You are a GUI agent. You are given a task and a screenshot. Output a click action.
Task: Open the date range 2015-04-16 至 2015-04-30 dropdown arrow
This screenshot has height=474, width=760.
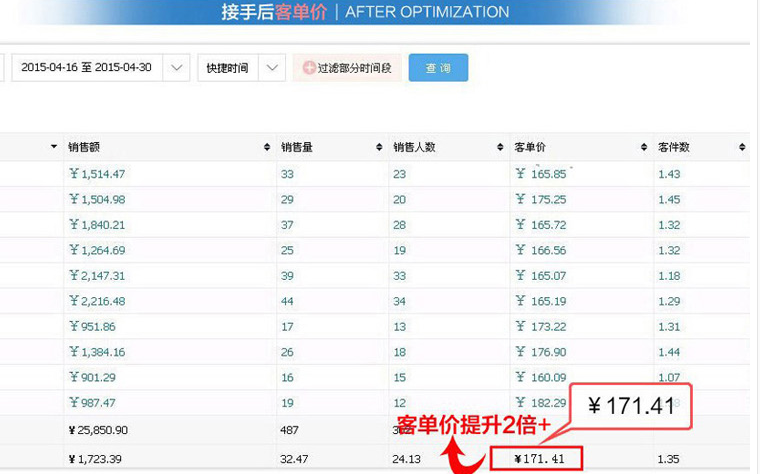(x=176, y=68)
